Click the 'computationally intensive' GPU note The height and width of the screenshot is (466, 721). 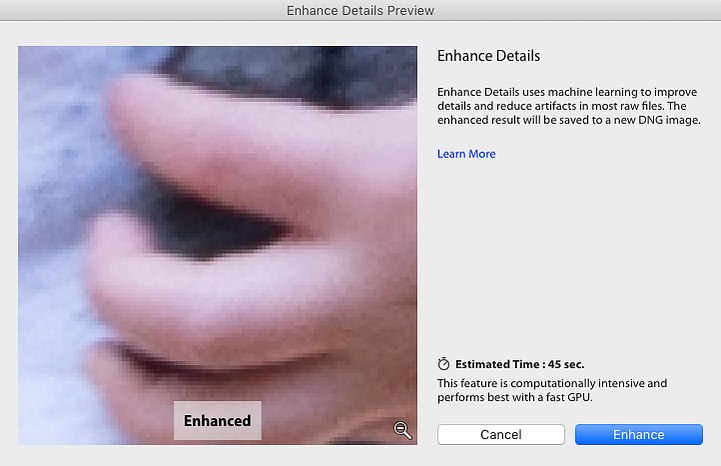click(552, 390)
